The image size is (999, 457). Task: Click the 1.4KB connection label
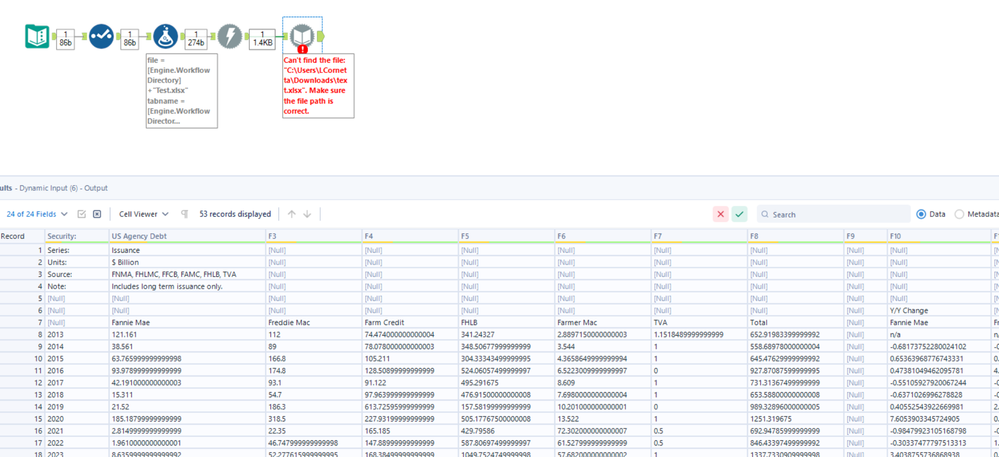262,39
